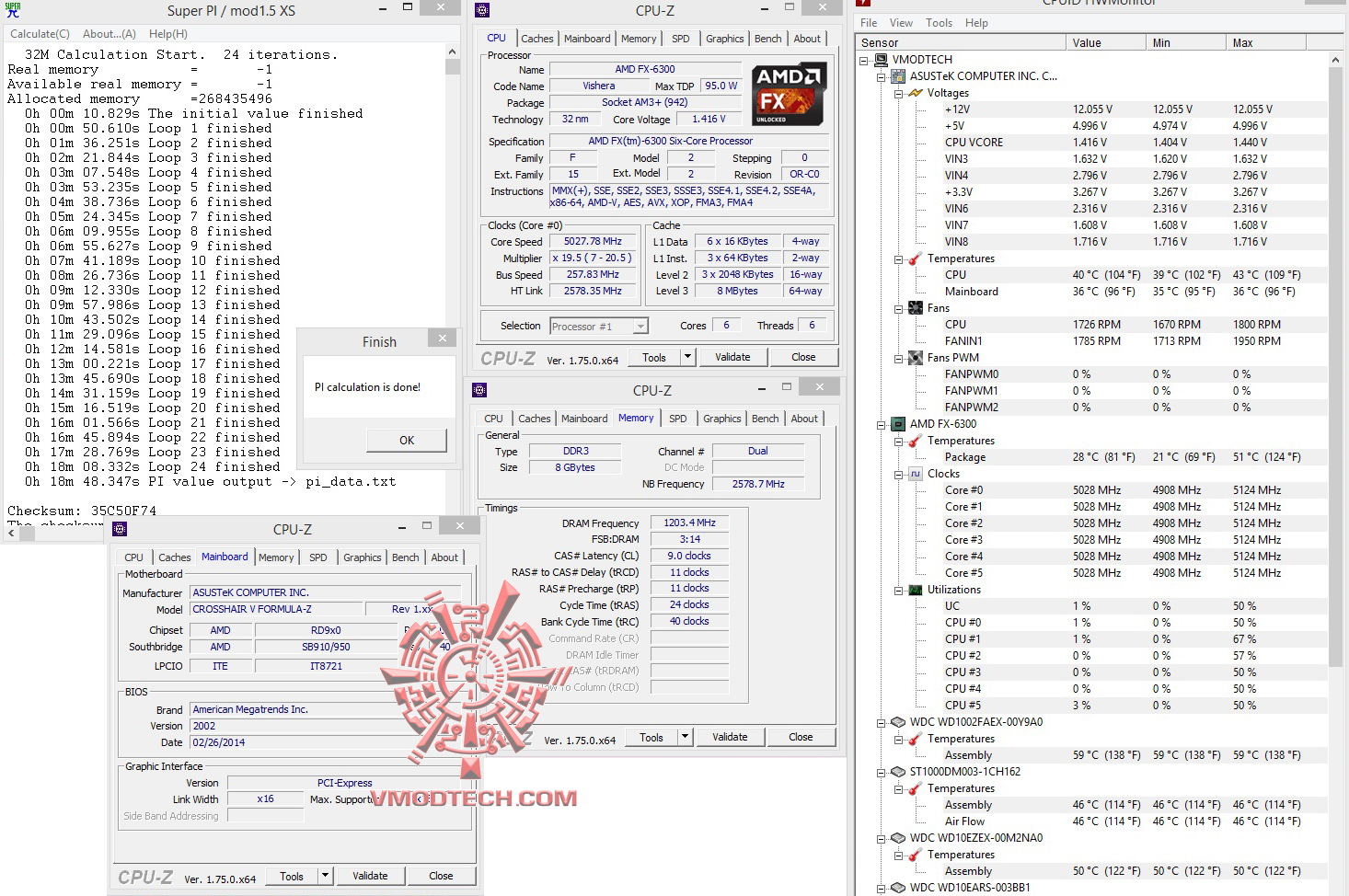
Task: Switch to the Bench tab in the CPU tab window
Action: pos(768,39)
